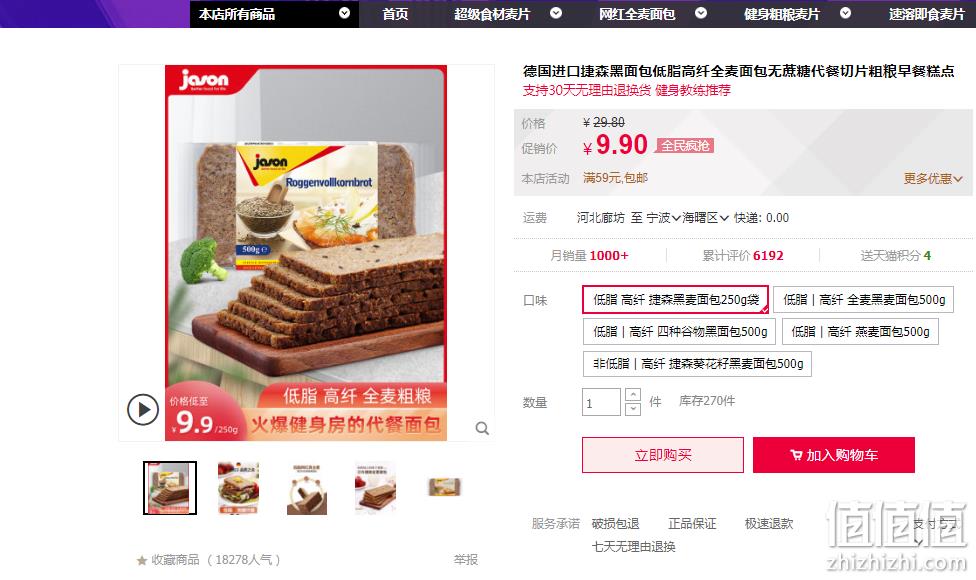The width and height of the screenshot is (976, 580).
Task: Decrease quantity with the down arrow
Action: [x=632, y=409]
